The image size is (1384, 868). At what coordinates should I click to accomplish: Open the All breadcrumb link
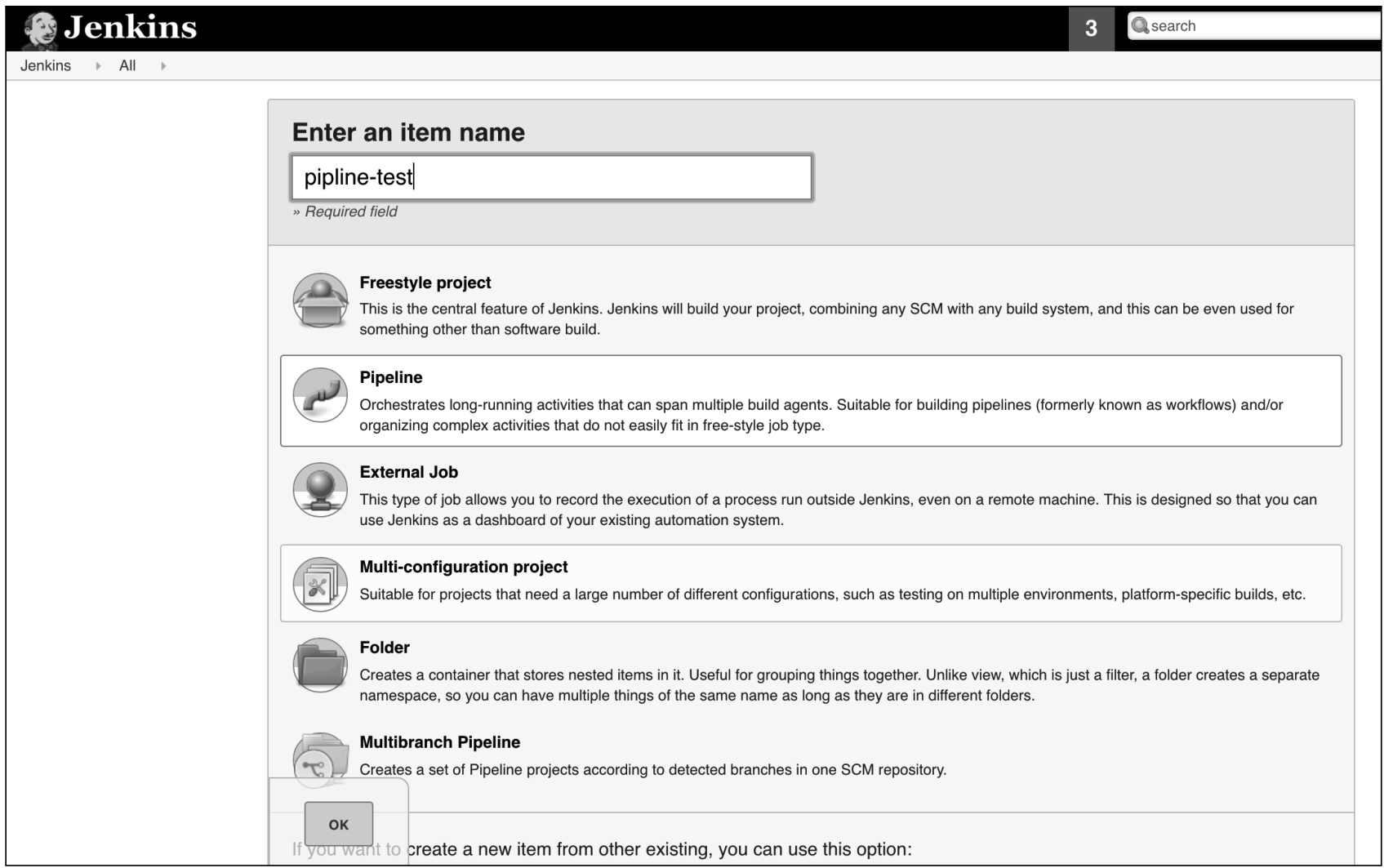click(x=127, y=66)
